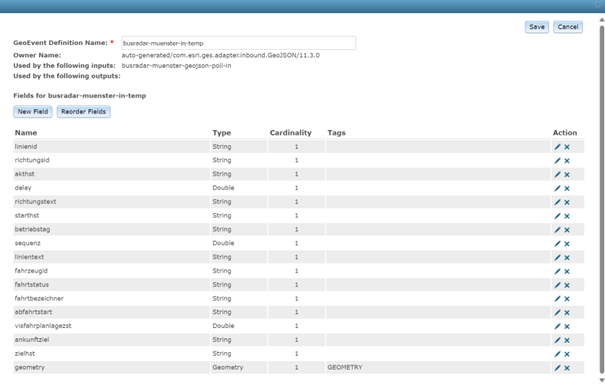The image size is (605, 384).
Task: Delete the ankunftziel field
Action: [567, 340]
